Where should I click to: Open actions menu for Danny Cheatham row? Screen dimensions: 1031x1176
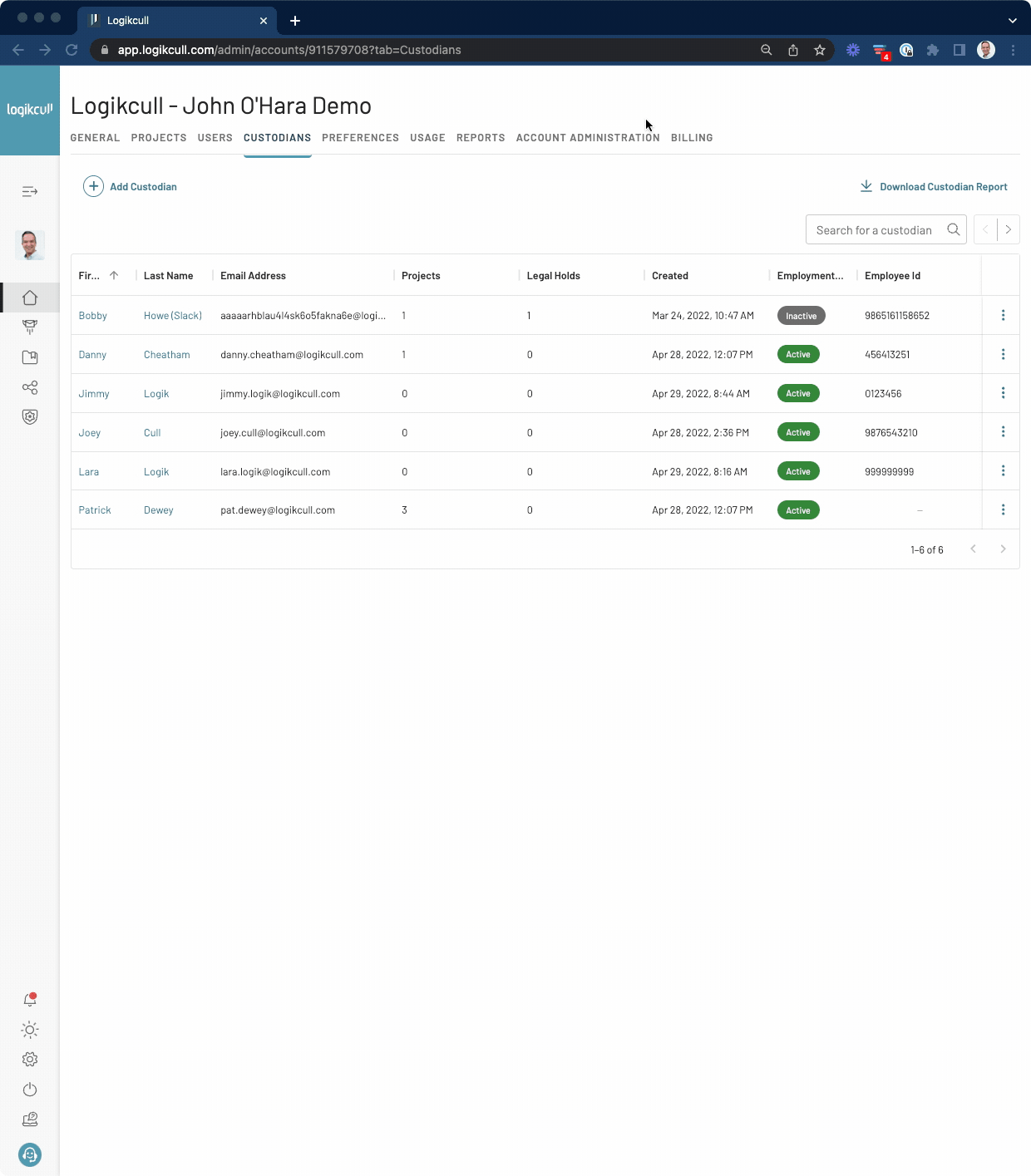tap(1004, 354)
